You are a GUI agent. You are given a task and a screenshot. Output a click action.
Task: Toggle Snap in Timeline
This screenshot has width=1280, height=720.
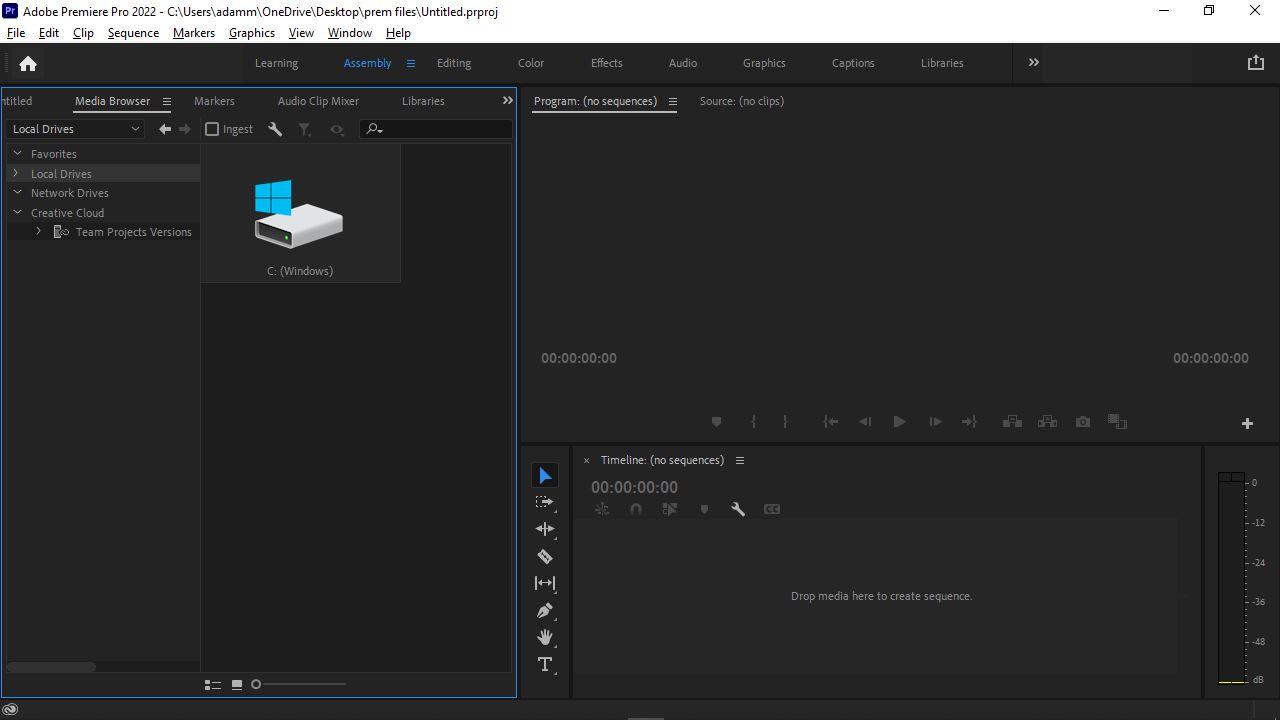636,509
